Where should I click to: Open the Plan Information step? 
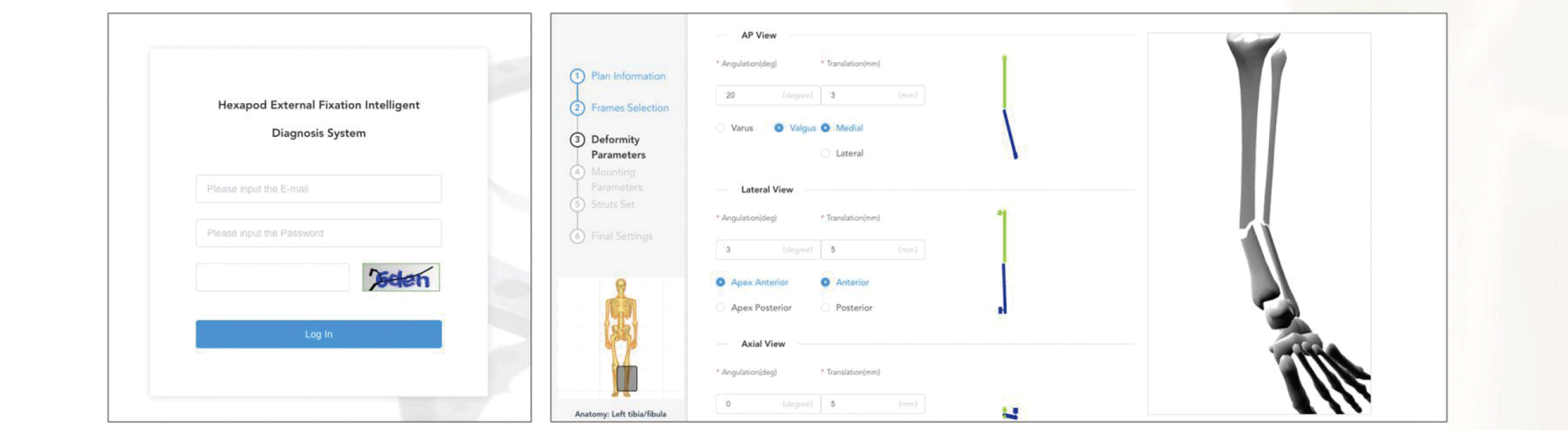[x=628, y=76]
